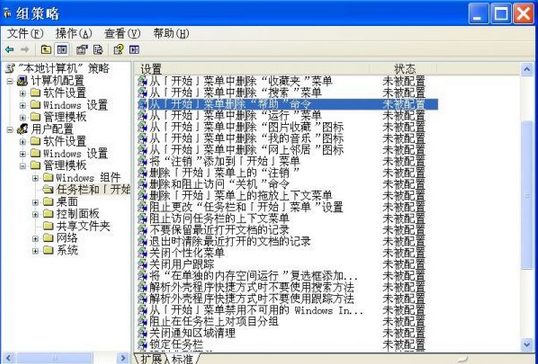Select 软件设置 label under 用户配置
This screenshot has width=538, height=364.
(x=65, y=141)
